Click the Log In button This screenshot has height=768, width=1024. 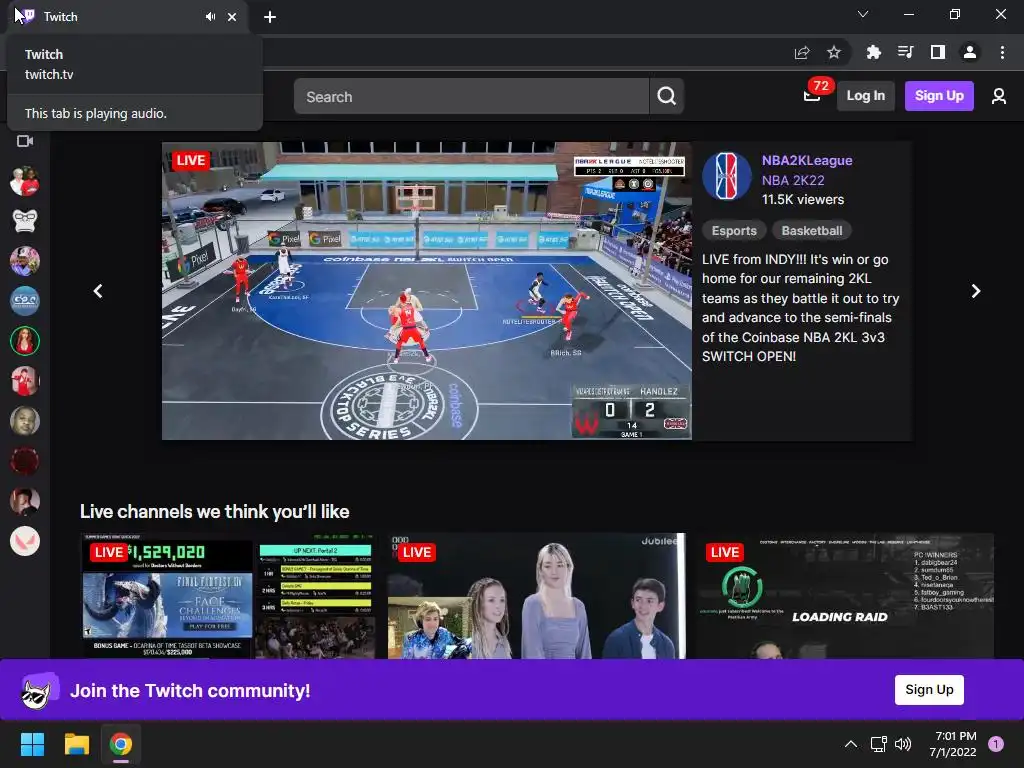coord(865,96)
